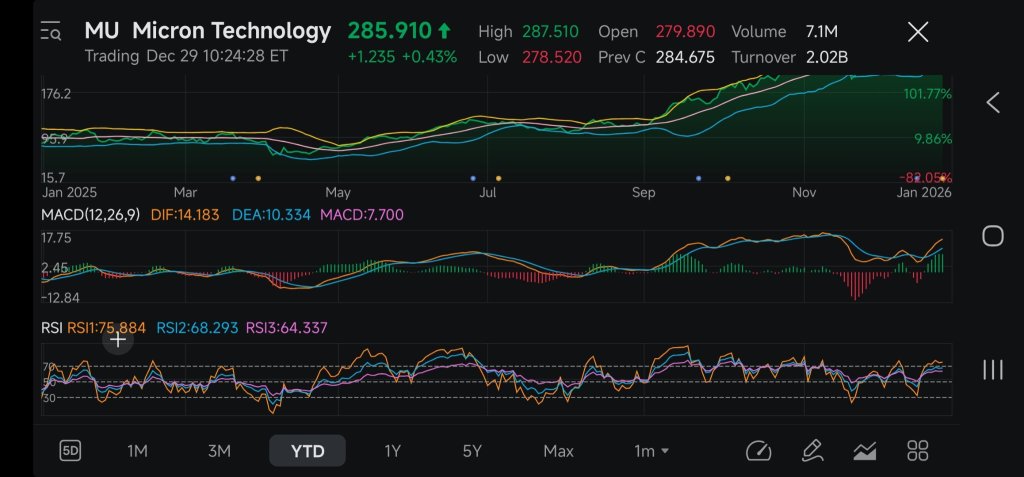
Task: Click the change value +1.235 +0.43%
Action: 402,58
